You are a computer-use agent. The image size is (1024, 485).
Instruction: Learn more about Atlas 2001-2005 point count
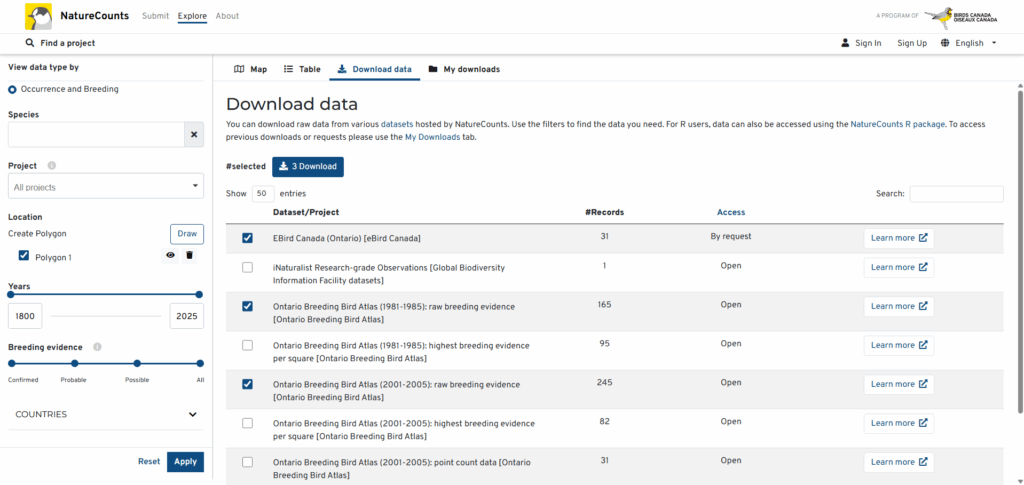pyautogui.click(x=899, y=462)
